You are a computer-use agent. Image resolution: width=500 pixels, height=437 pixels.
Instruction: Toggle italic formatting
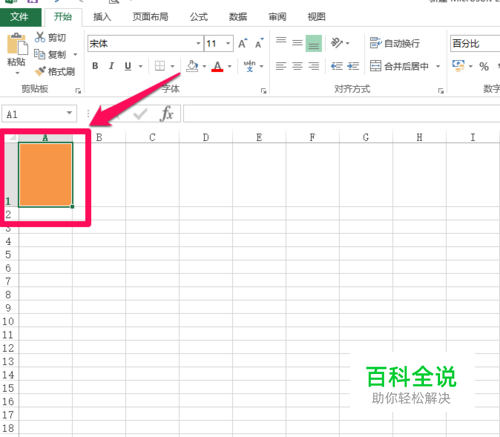coord(111,66)
